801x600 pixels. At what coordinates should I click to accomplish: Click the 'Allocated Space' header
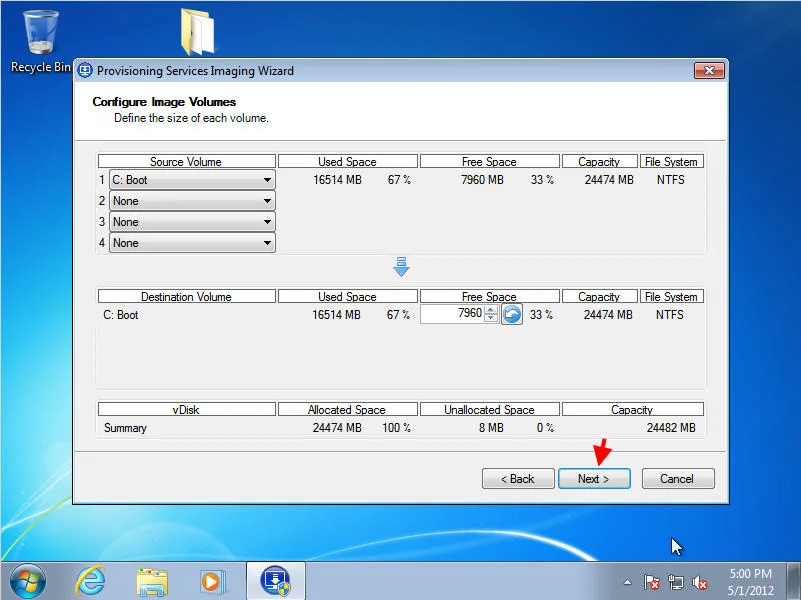tap(347, 410)
